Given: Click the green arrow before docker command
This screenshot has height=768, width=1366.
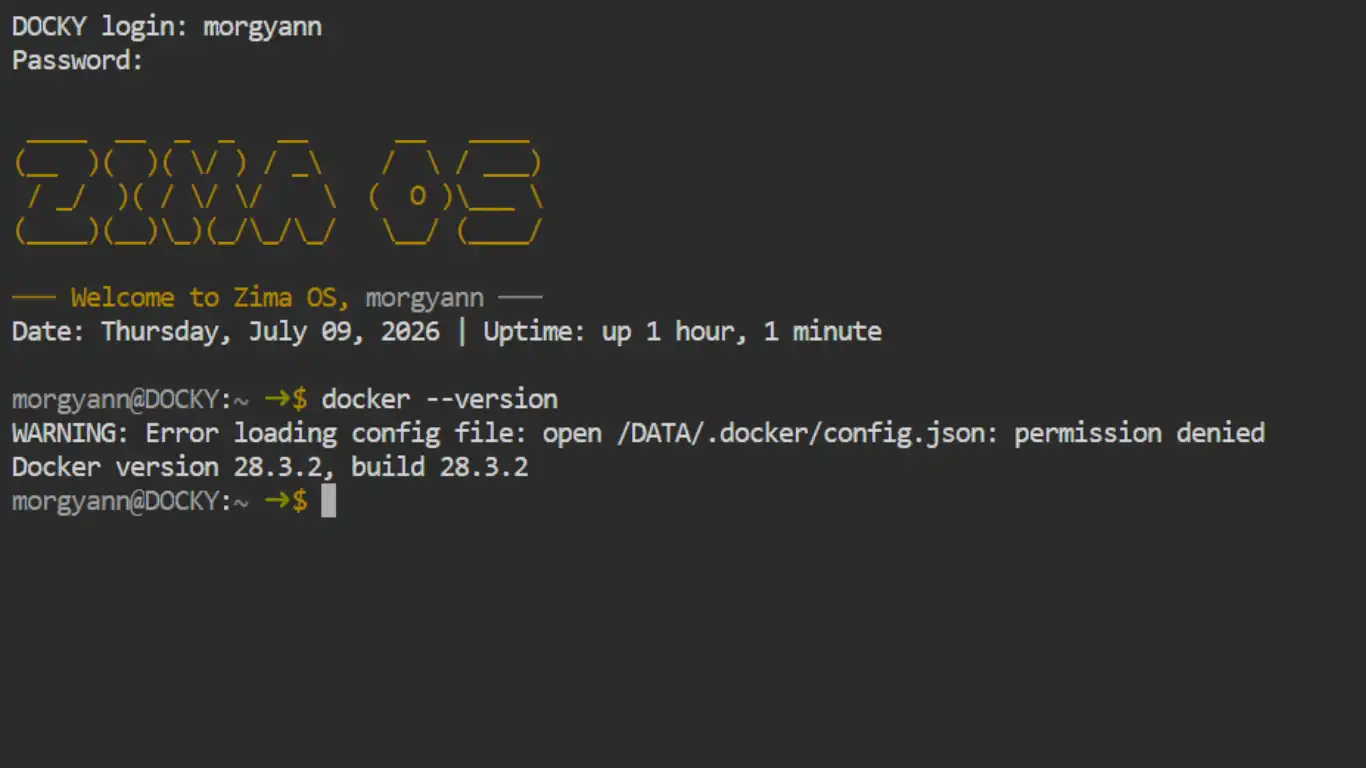Looking at the screenshot, I should 277,399.
